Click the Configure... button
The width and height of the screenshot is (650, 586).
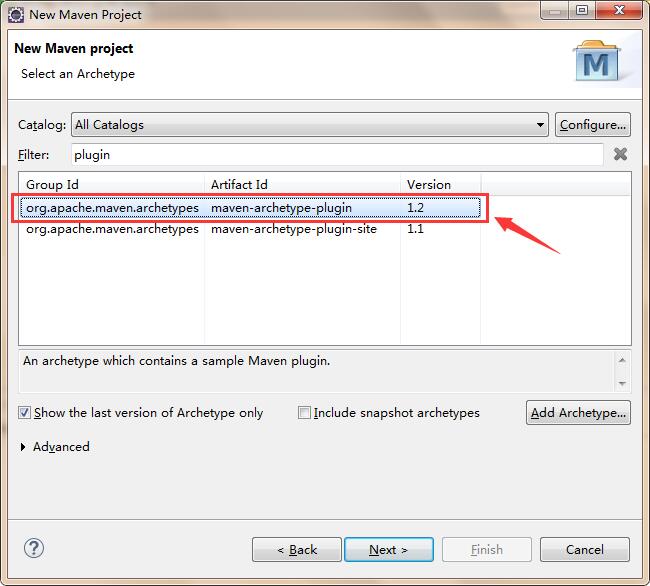(593, 125)
